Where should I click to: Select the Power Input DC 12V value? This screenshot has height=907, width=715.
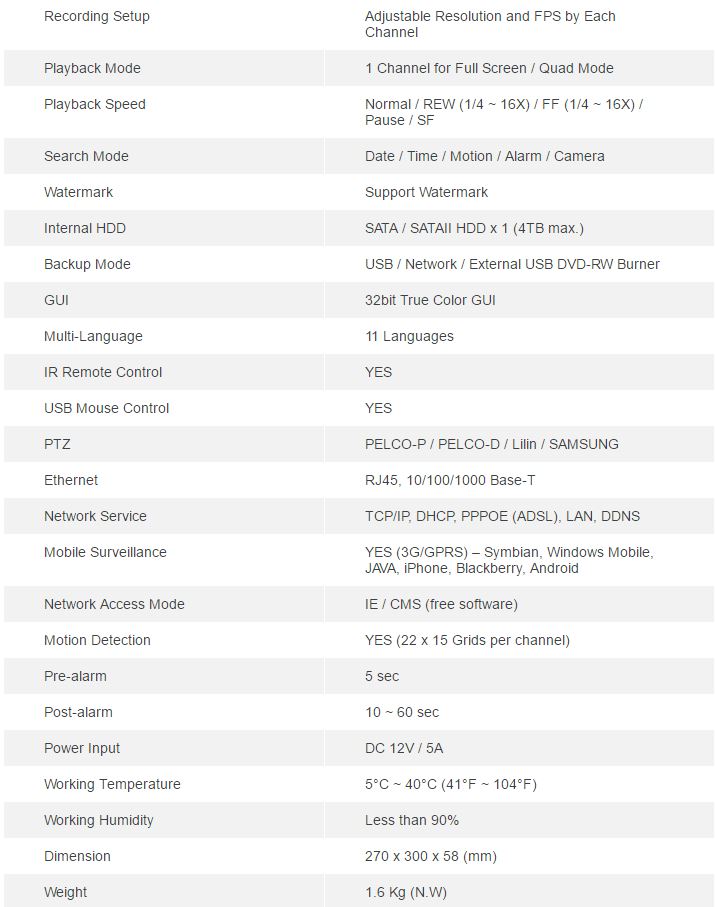point(404,748)
